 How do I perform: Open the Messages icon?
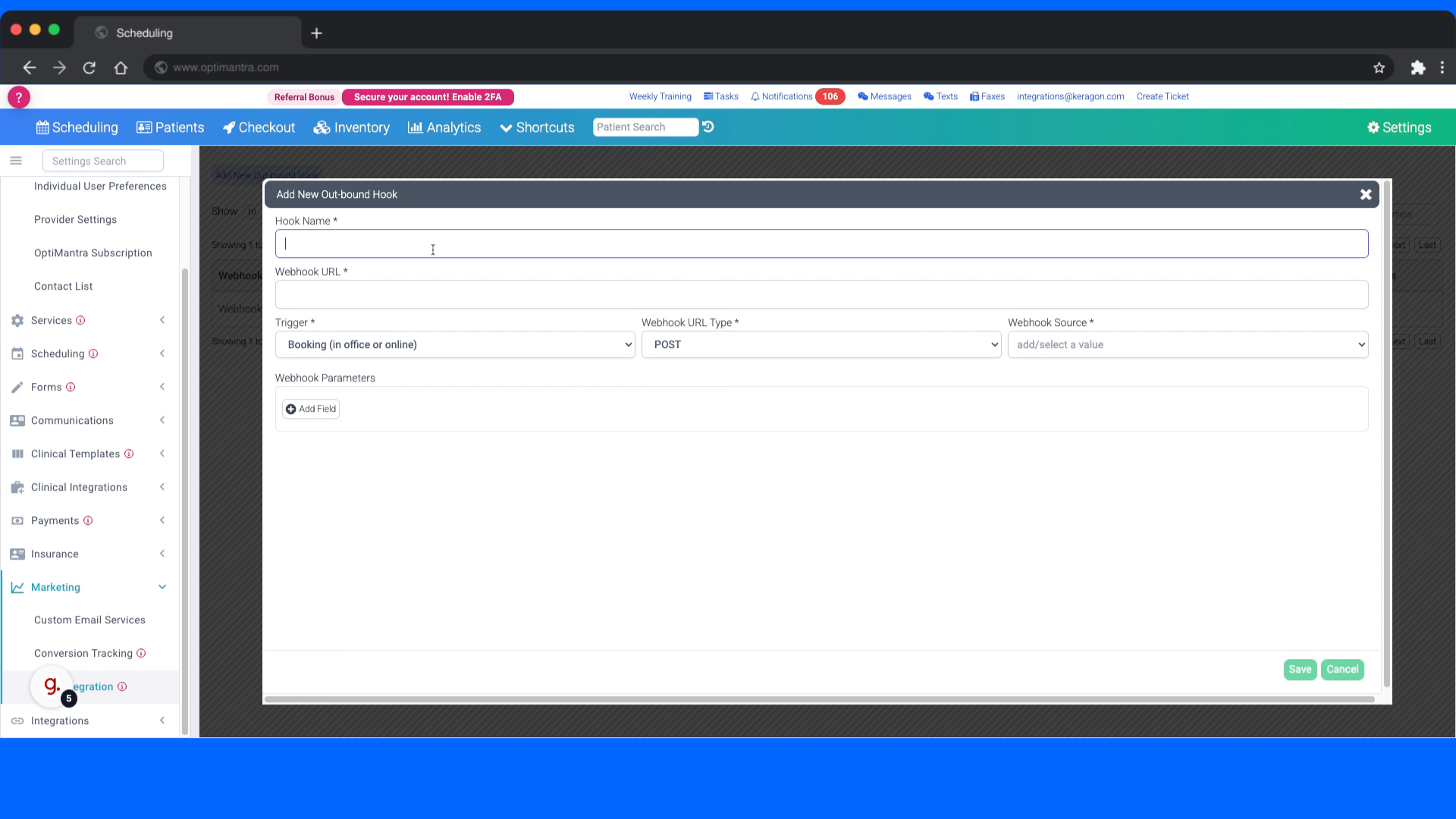(864, 96)
